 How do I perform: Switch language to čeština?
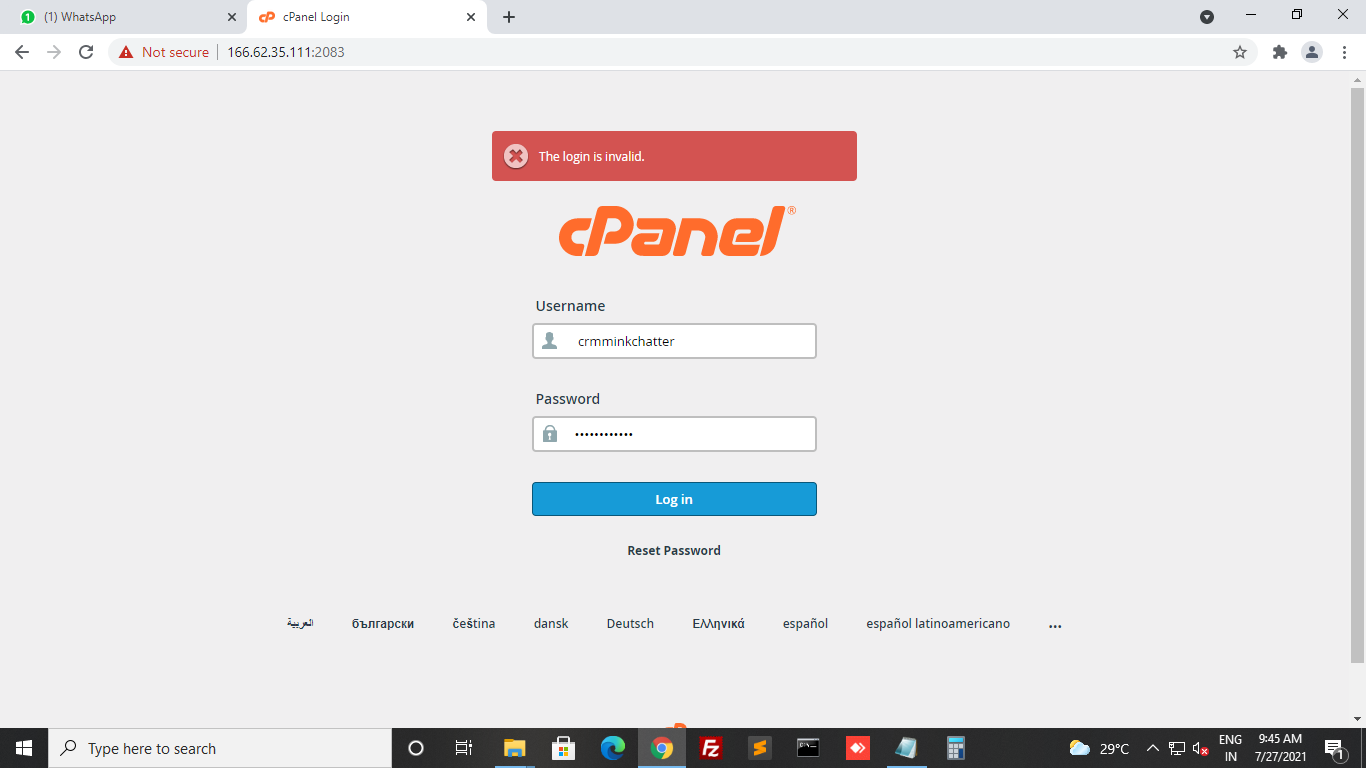click(x=474, y=623)
